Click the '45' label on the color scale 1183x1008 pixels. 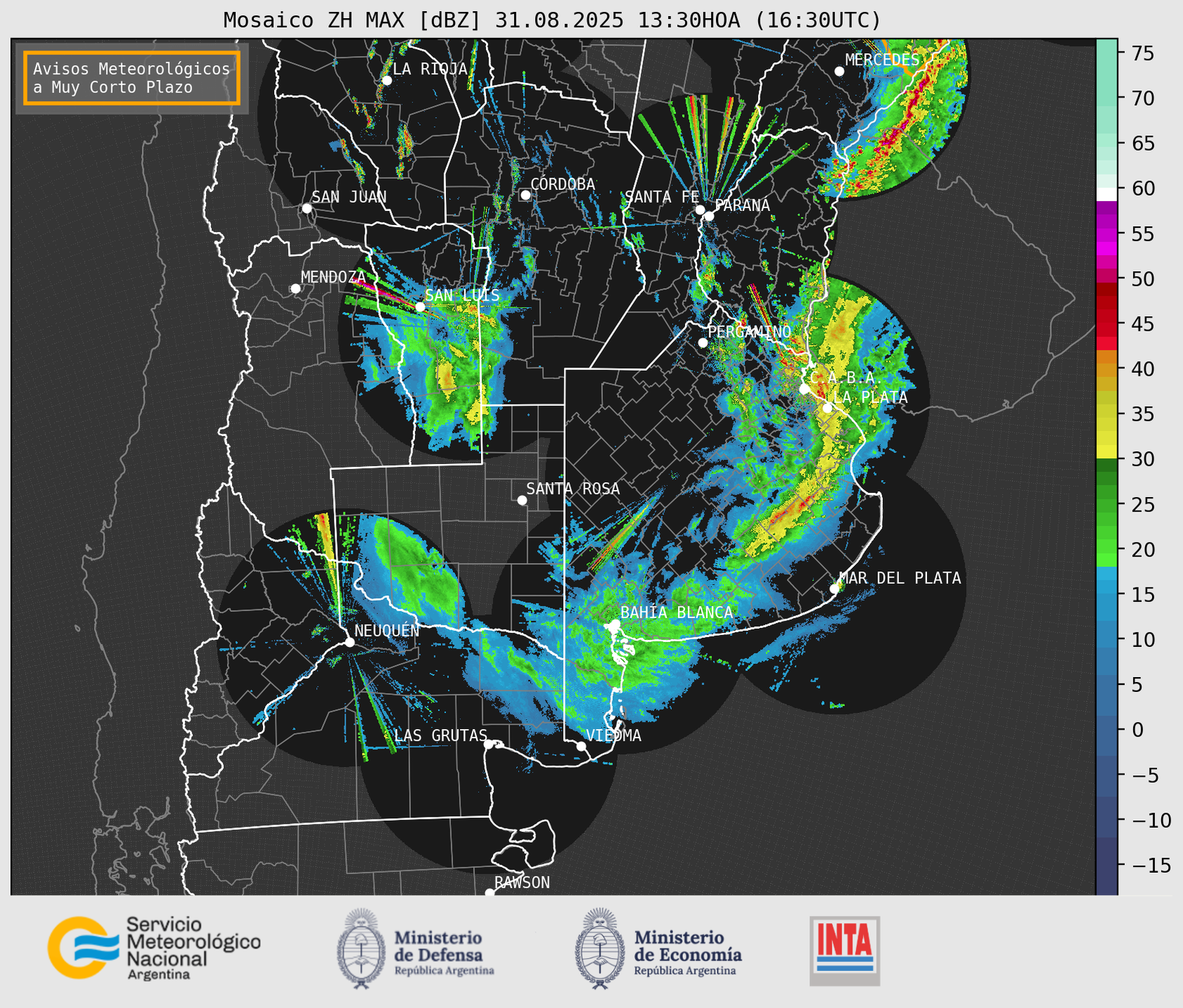click(x=1142, y=324)
